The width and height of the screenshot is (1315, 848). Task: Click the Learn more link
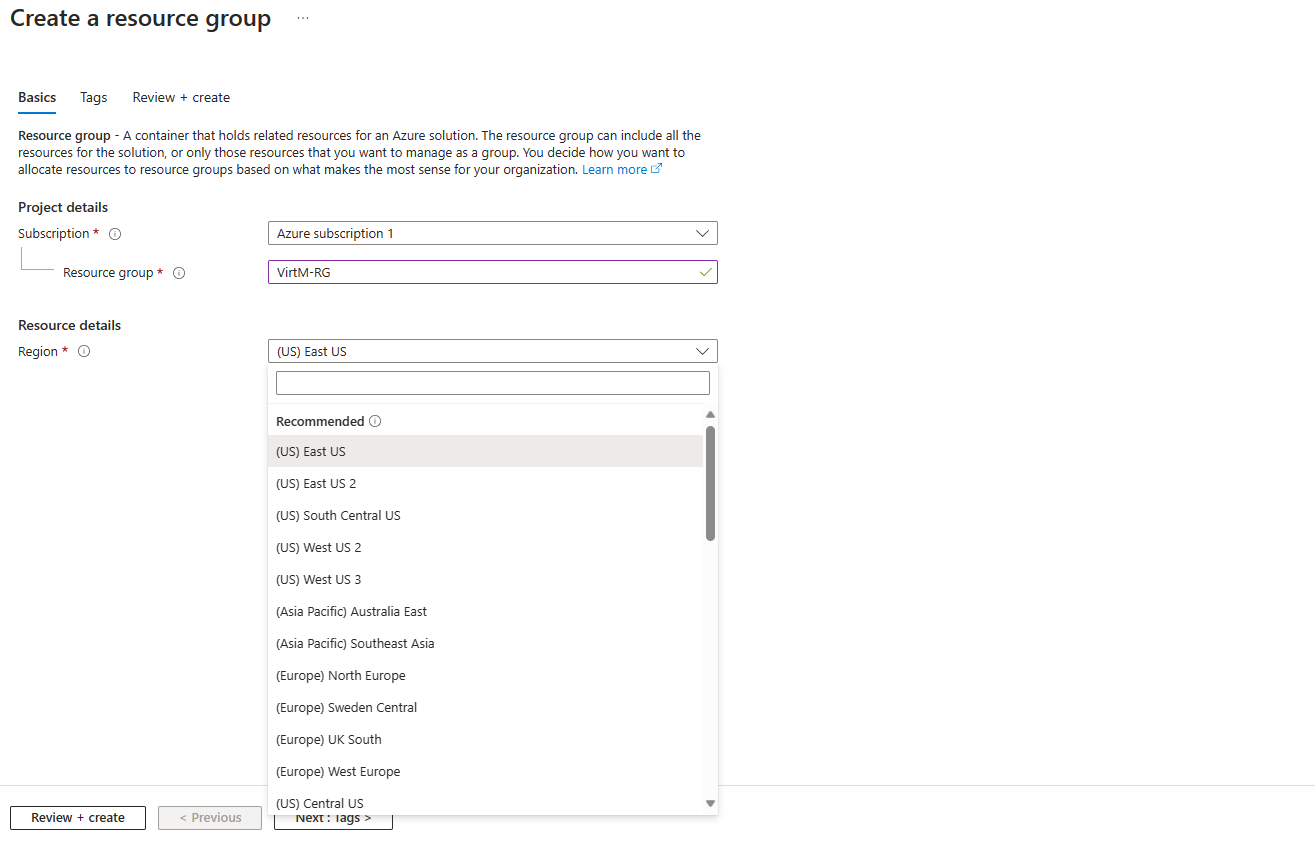click(615, 168)
